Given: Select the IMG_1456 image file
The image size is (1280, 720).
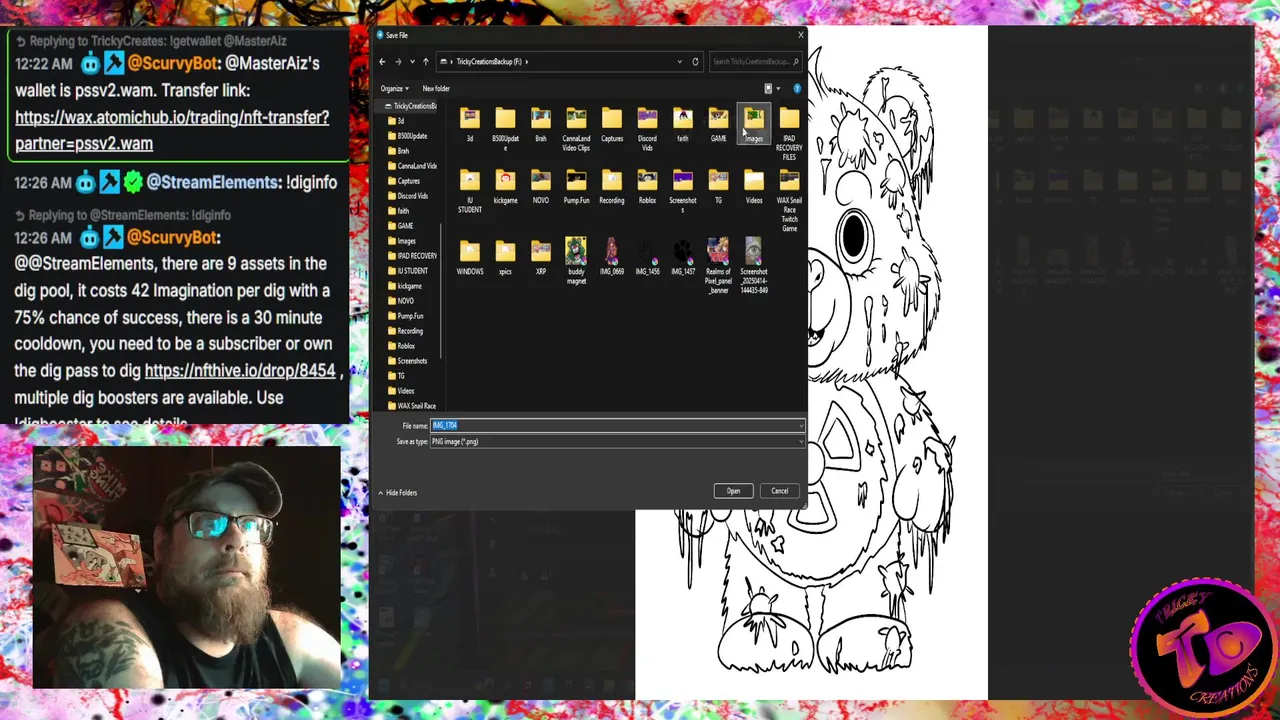Looking at the screenshot, I should (x=647, y=256).
